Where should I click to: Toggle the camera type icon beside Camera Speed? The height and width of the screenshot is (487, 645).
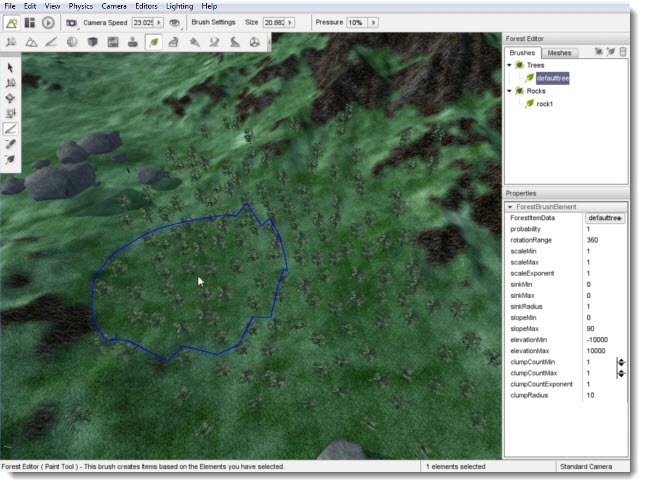point(71,22)
